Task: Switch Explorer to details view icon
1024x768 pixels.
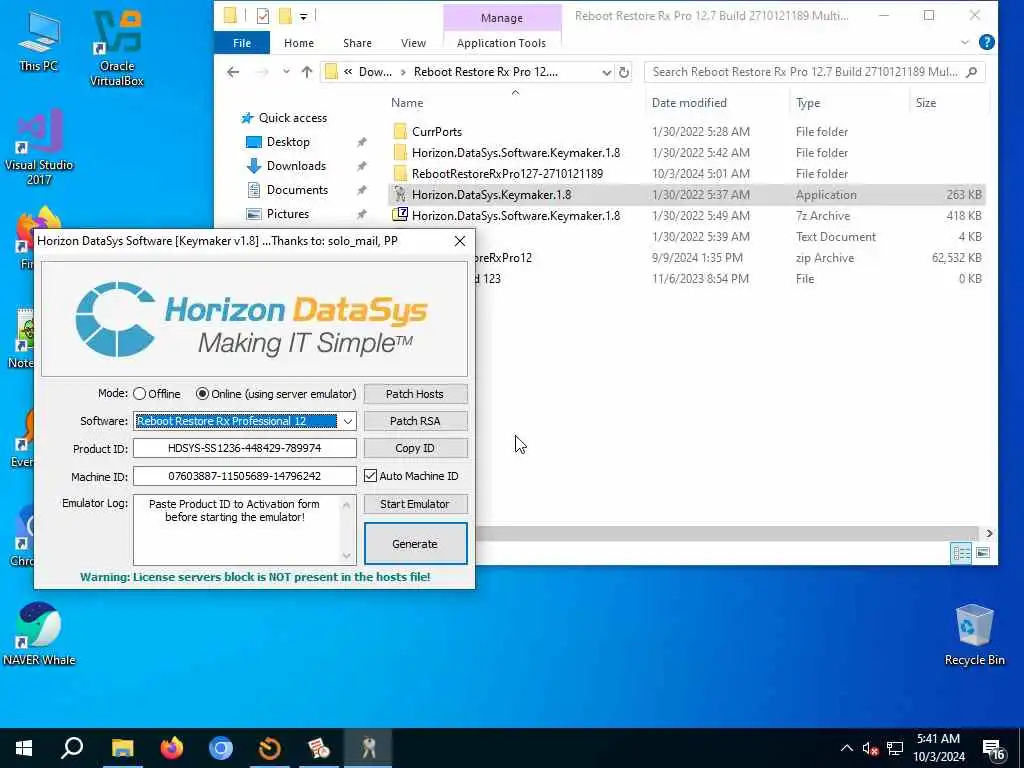Action: coord(961,553)
